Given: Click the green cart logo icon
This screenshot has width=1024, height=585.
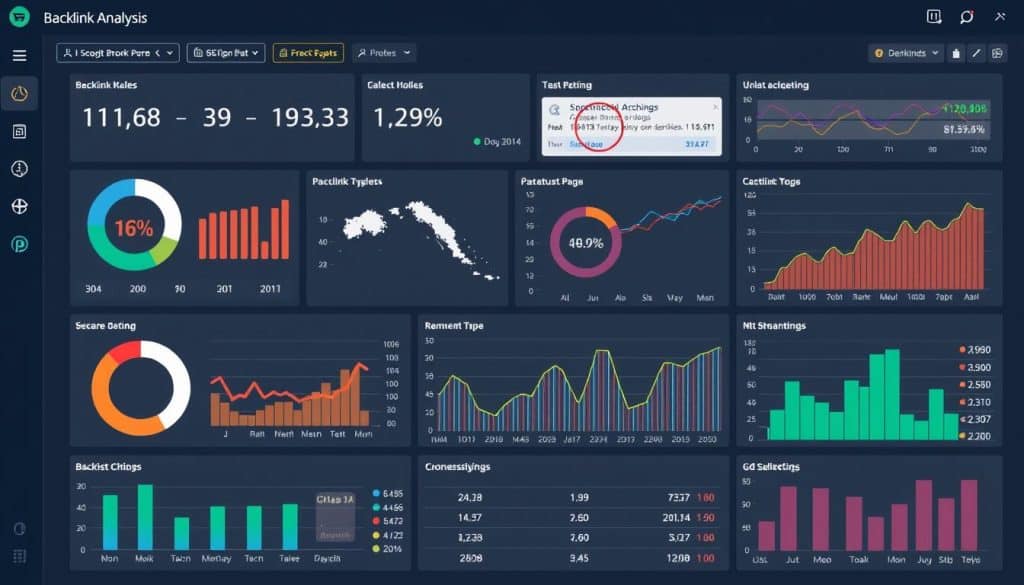Looking at the screenshot, I should tap(19, 16).
